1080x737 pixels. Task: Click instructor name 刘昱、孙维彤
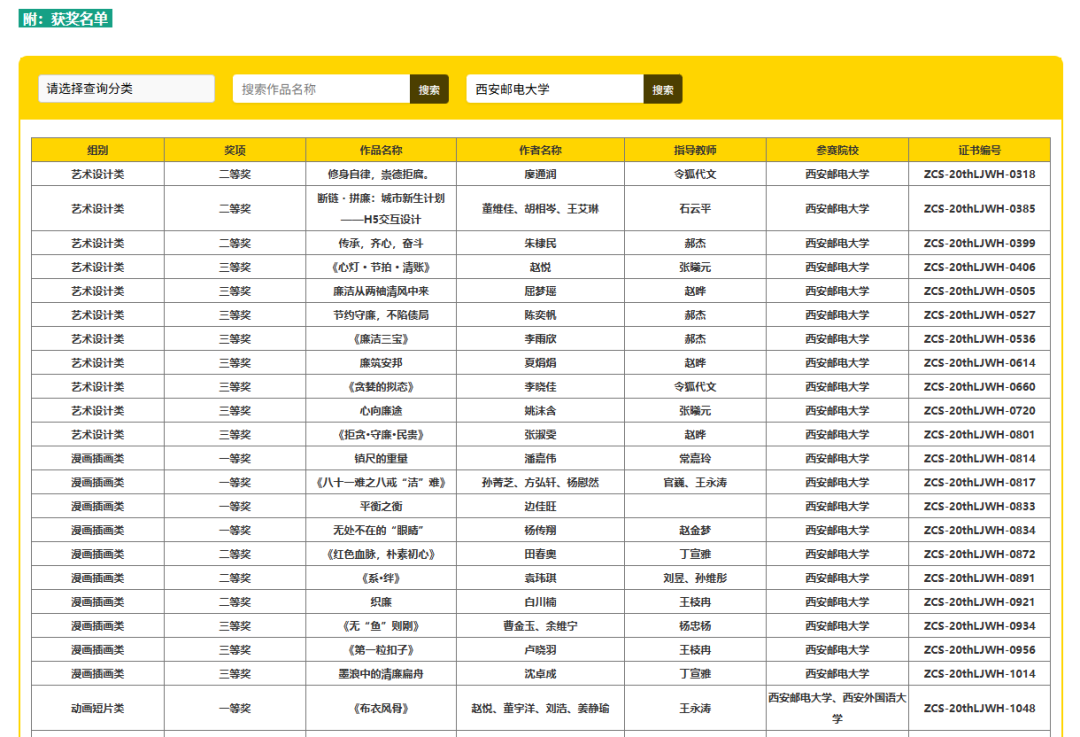[695, 579]
